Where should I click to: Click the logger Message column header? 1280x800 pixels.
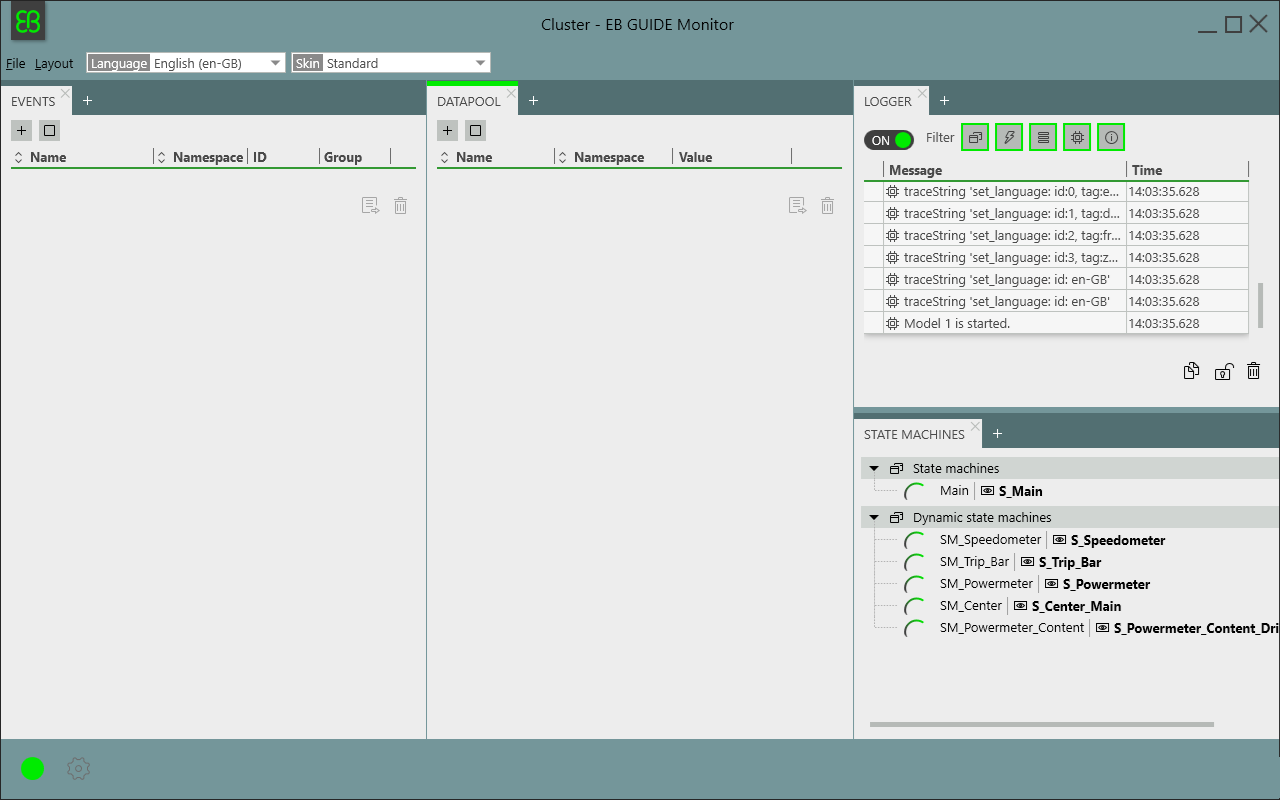(x=1005, y=170)
